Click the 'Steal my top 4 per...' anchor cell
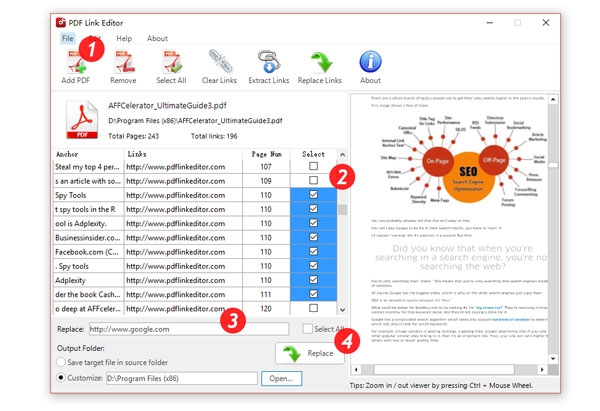This screenshot has height=411, width=600. click(88, 167)
